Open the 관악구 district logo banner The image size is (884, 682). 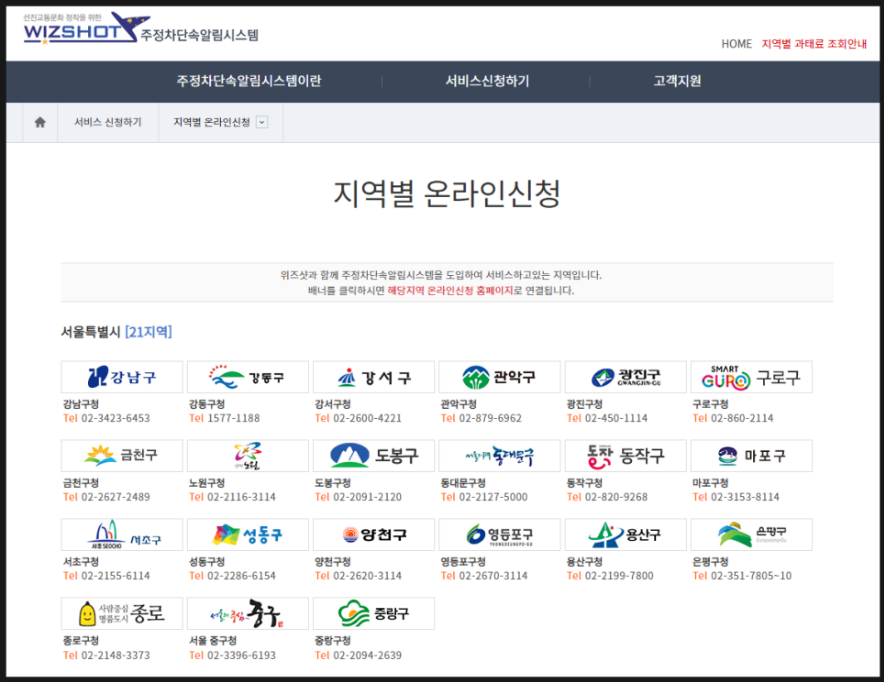[x=500, y=377]
